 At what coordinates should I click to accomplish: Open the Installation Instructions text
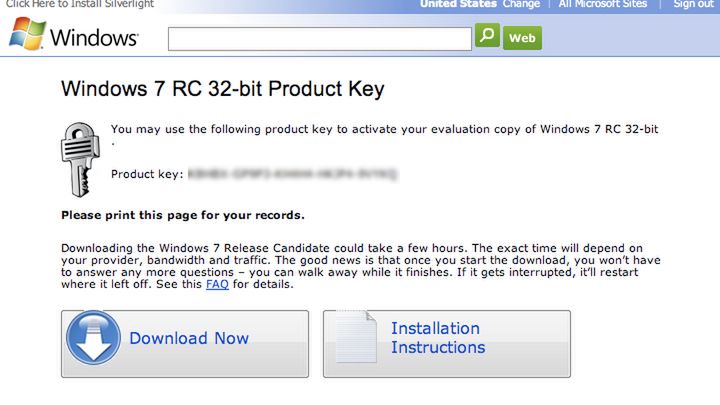pos(437,338)
